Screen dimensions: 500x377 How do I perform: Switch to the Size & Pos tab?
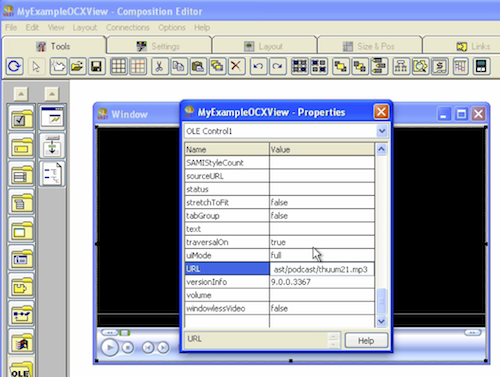click(370, 46)
